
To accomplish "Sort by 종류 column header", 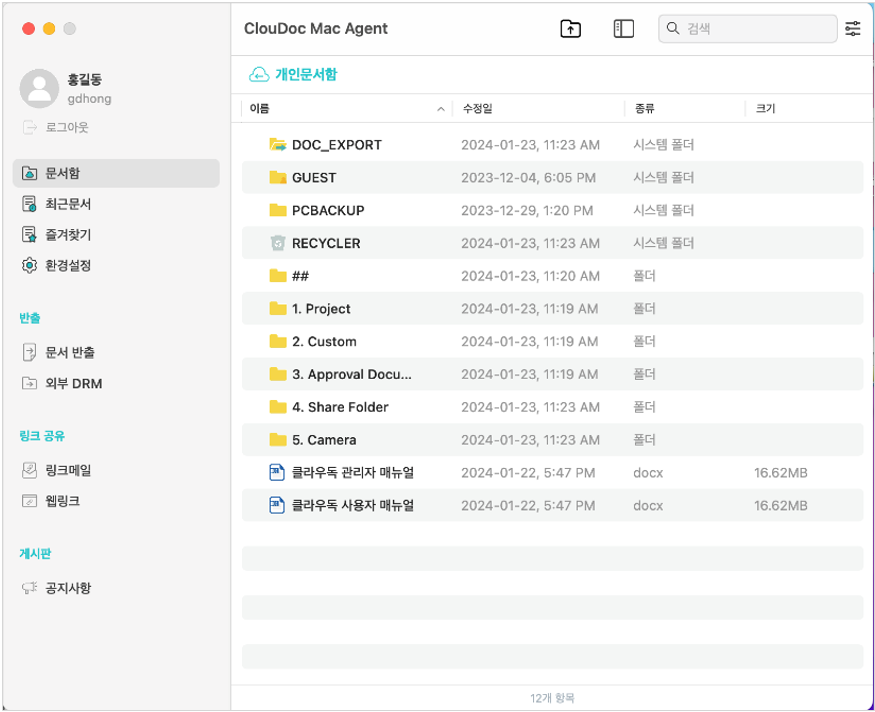I will [645, 108].
